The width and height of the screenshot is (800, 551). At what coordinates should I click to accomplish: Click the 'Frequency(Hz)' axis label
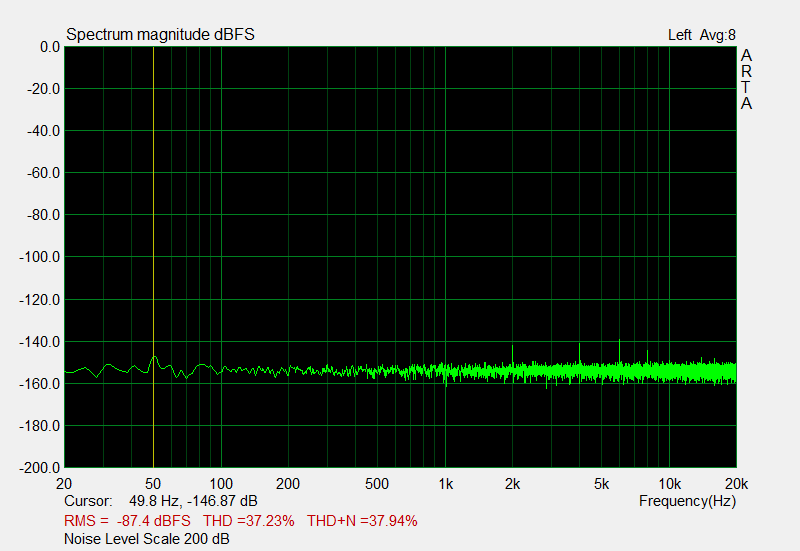click(x=687, y=501)
